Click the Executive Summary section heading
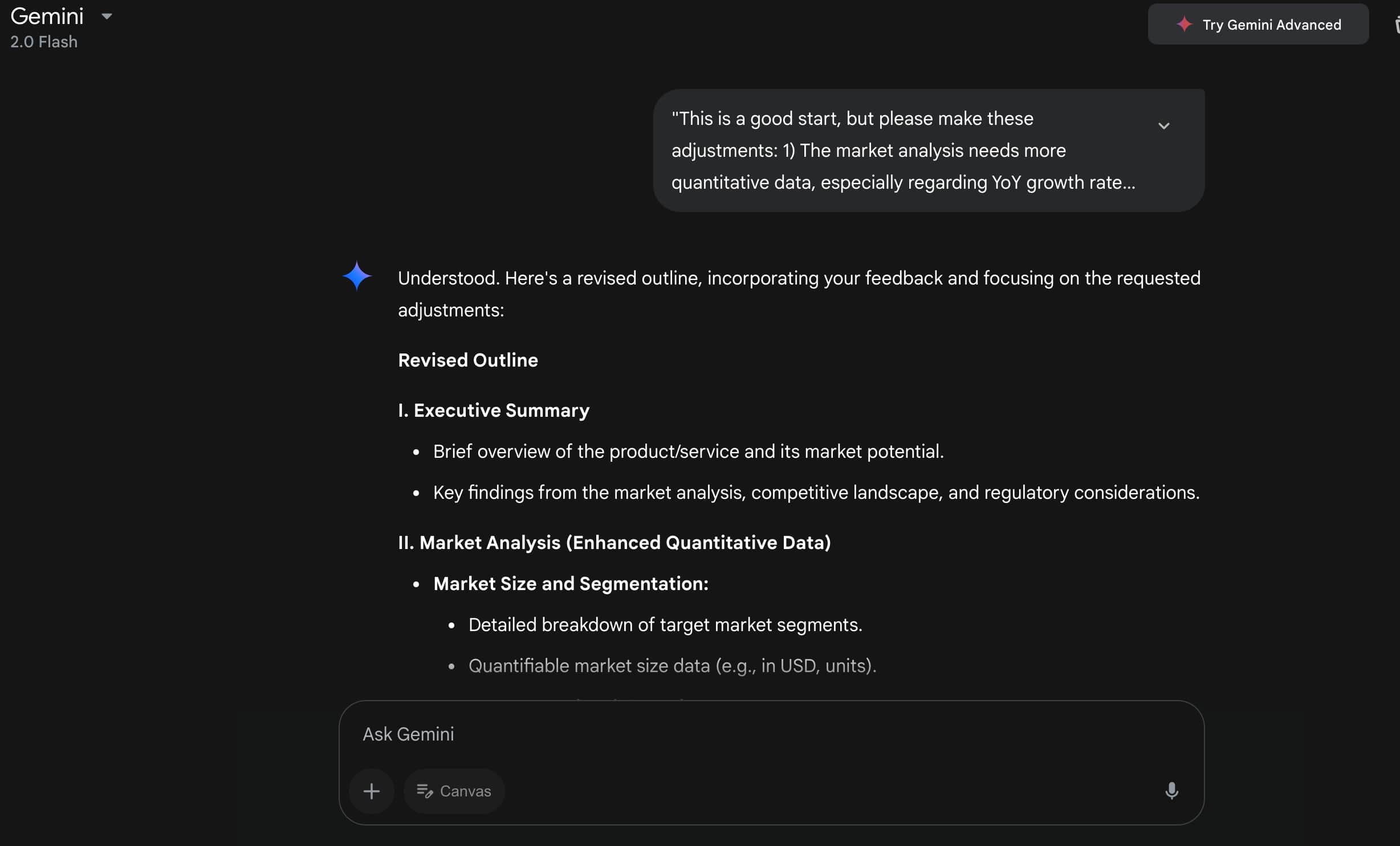Viewport: 1400px width, 846px height. (x=494, y=410)
